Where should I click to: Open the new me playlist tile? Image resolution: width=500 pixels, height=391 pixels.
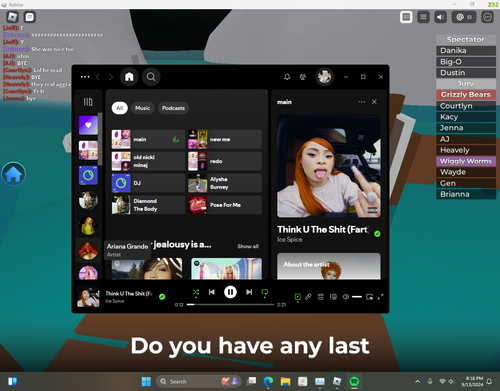pos(225,139)
